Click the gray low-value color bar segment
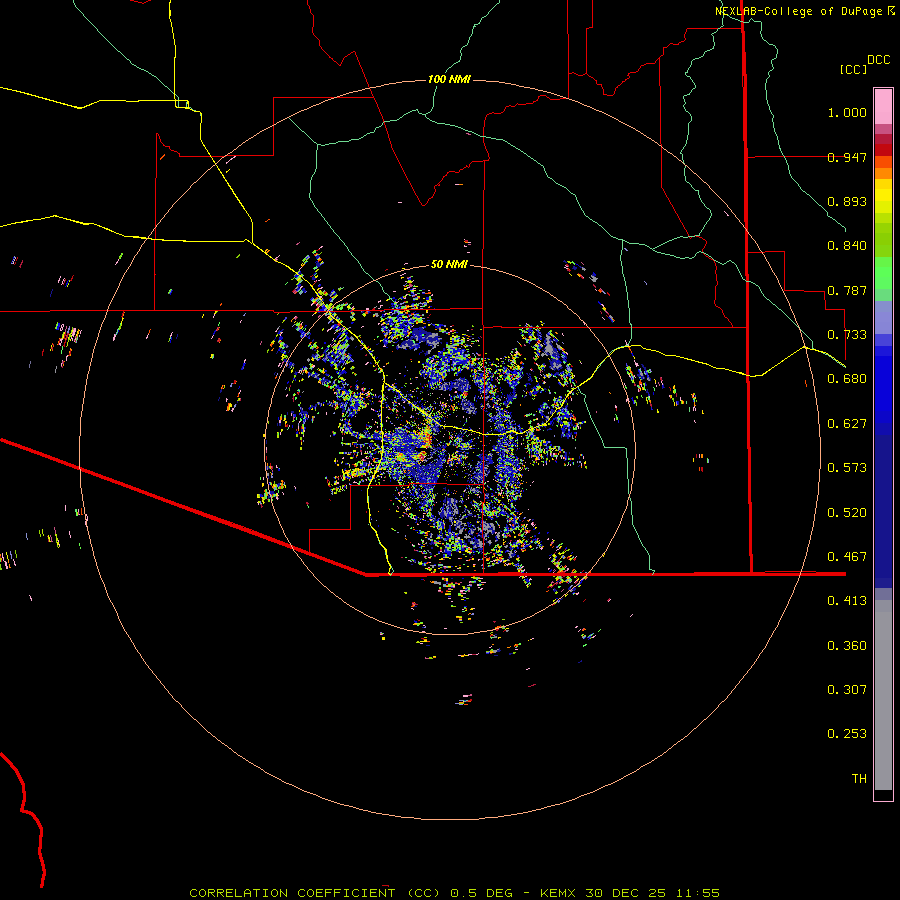This screenshot has height=900, width=900. [x=883, y=695]
